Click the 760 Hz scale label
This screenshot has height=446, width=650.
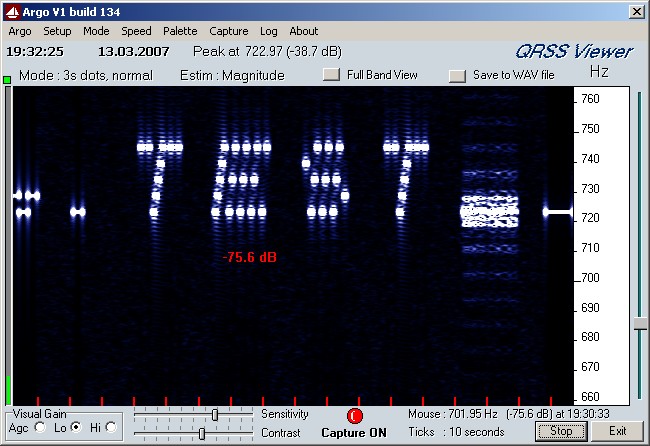click(590, 99)
